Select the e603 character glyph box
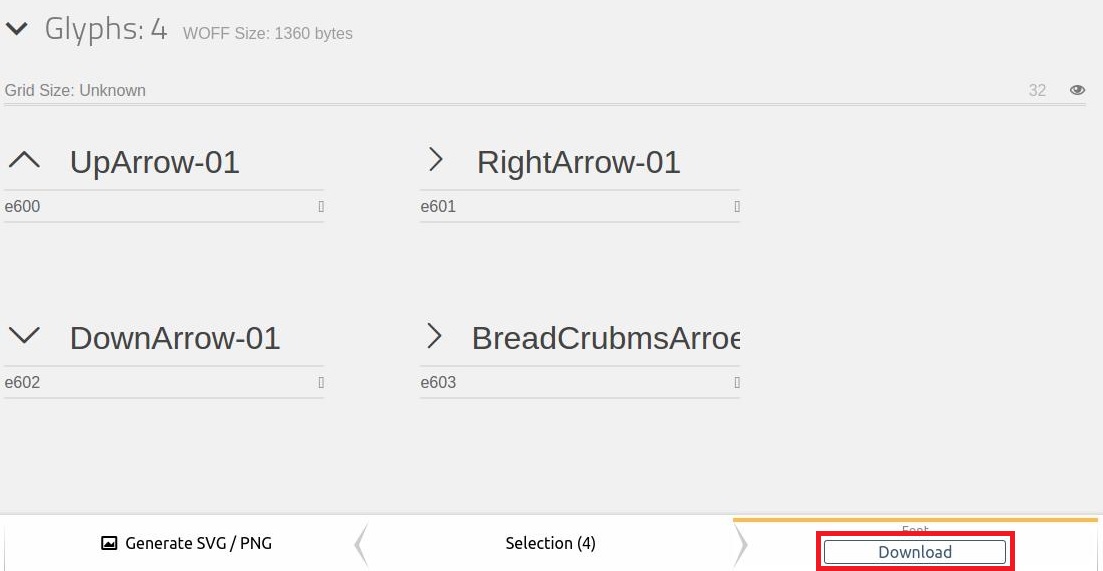This screenshot has height=571, width=1103. pyautogui.click(x=737, y=383)
